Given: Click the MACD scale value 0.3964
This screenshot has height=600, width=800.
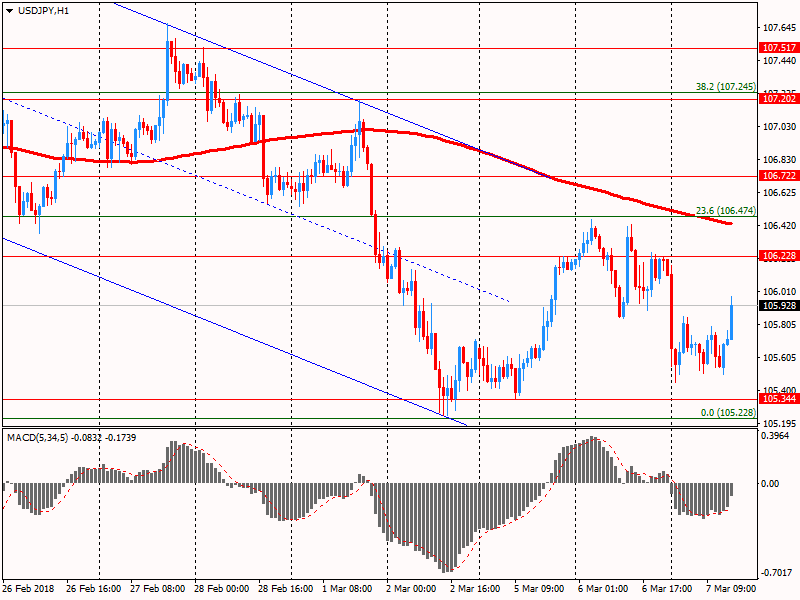Looking at the screenshot, I should [774, 436].
